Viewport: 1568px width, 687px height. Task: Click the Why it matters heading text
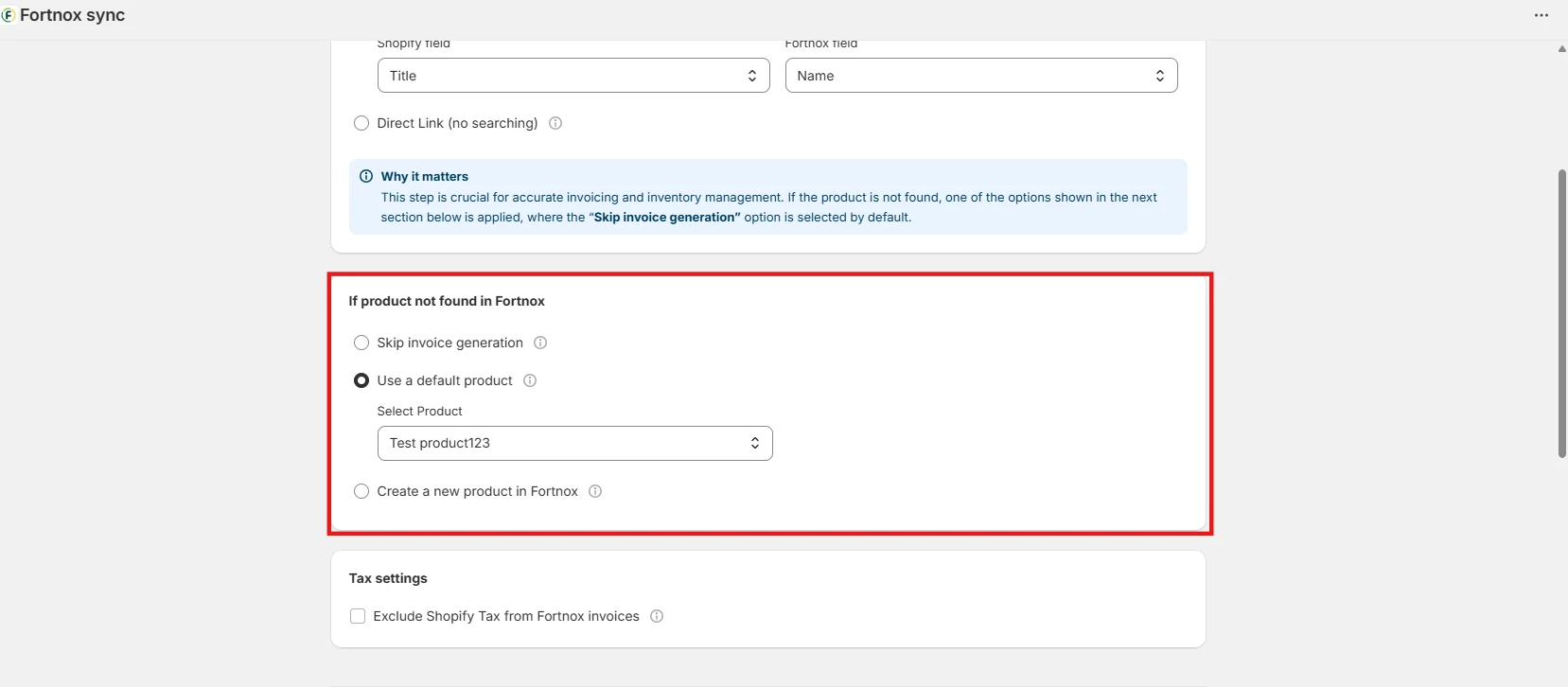pyautogui.click(x=425, y=176)
